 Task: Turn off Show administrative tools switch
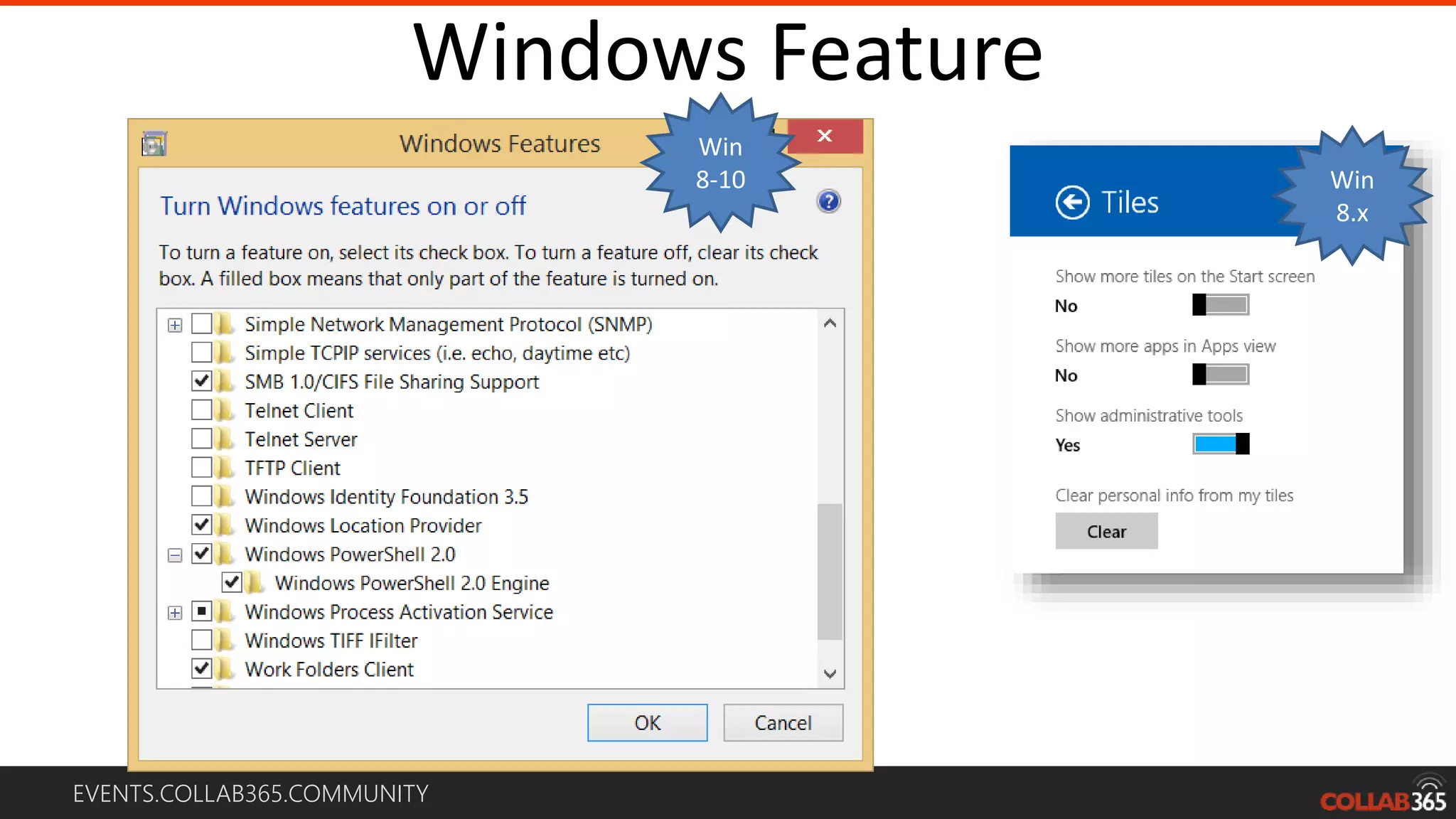pos(1221,444)
